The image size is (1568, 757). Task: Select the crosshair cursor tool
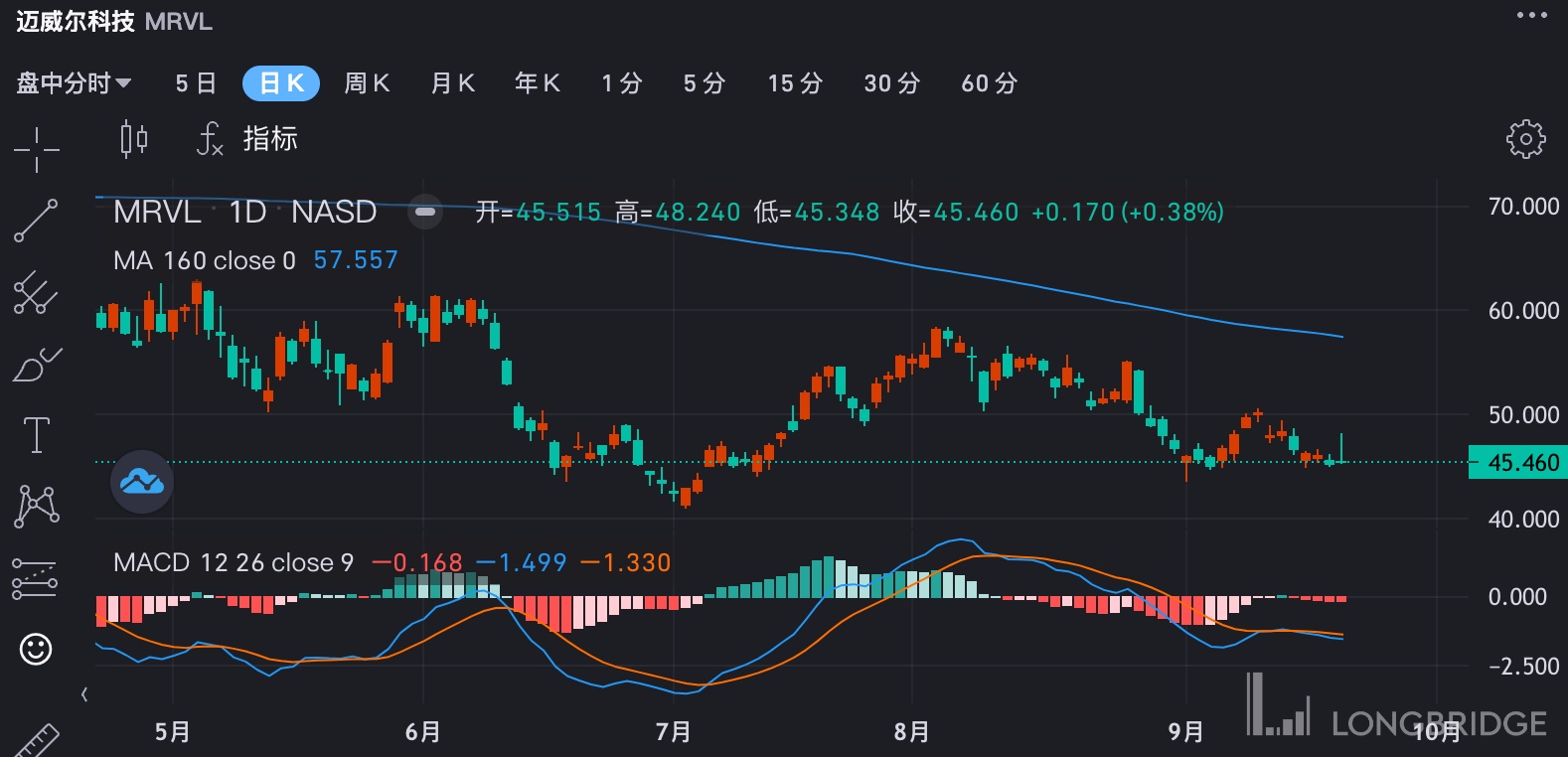[37, 149]
